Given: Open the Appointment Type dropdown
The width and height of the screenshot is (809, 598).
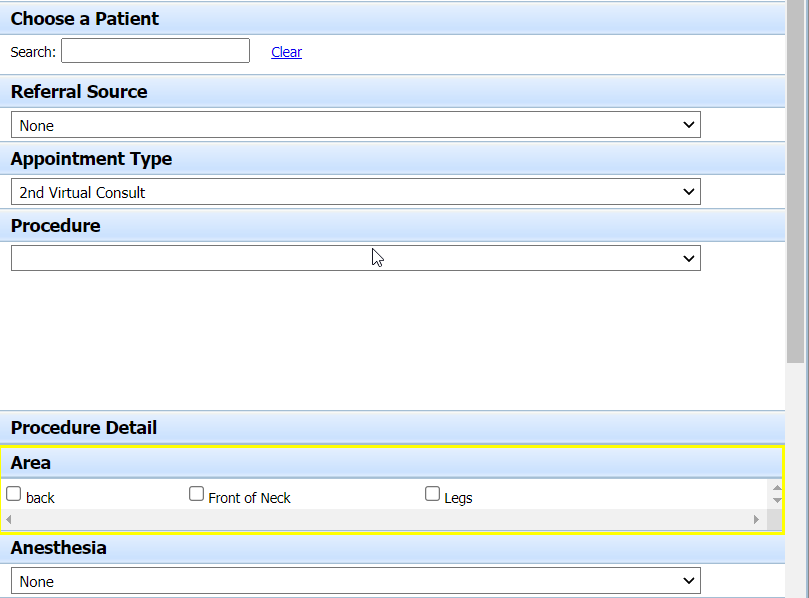Looking at the screenshot, I should click(355, 192).
